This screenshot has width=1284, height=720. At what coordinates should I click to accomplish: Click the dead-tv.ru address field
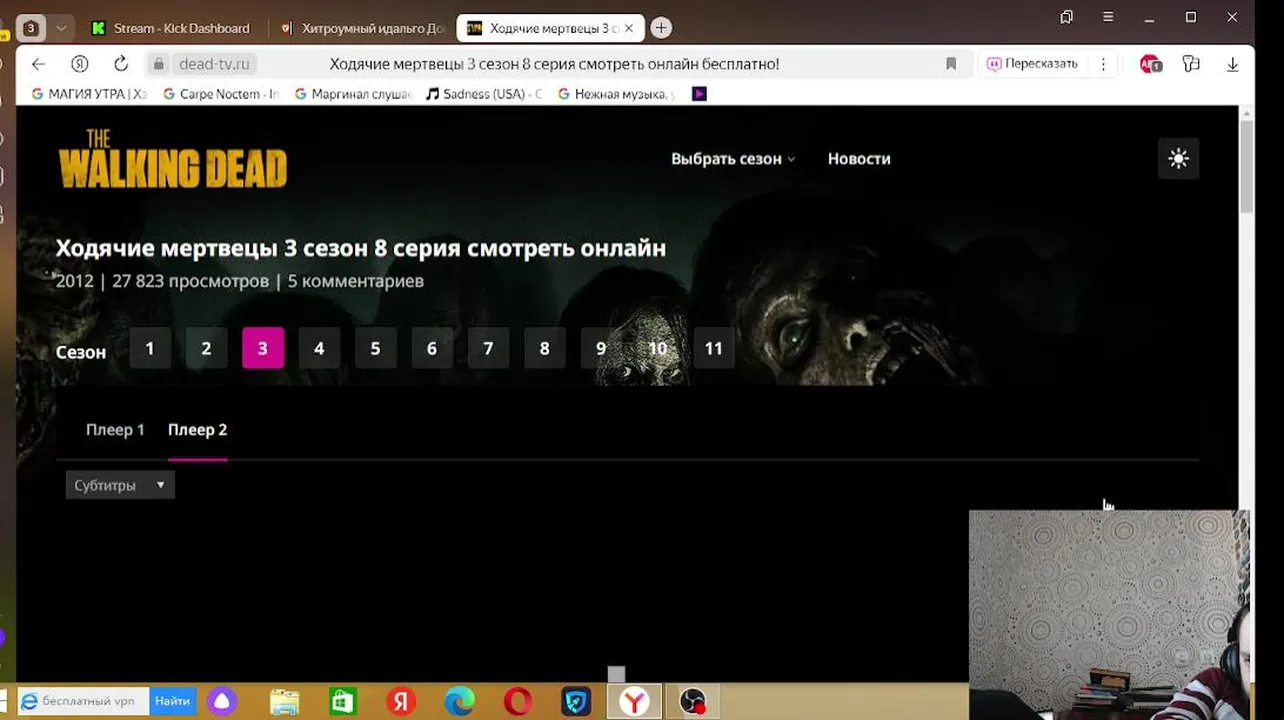tap(214, 64)
